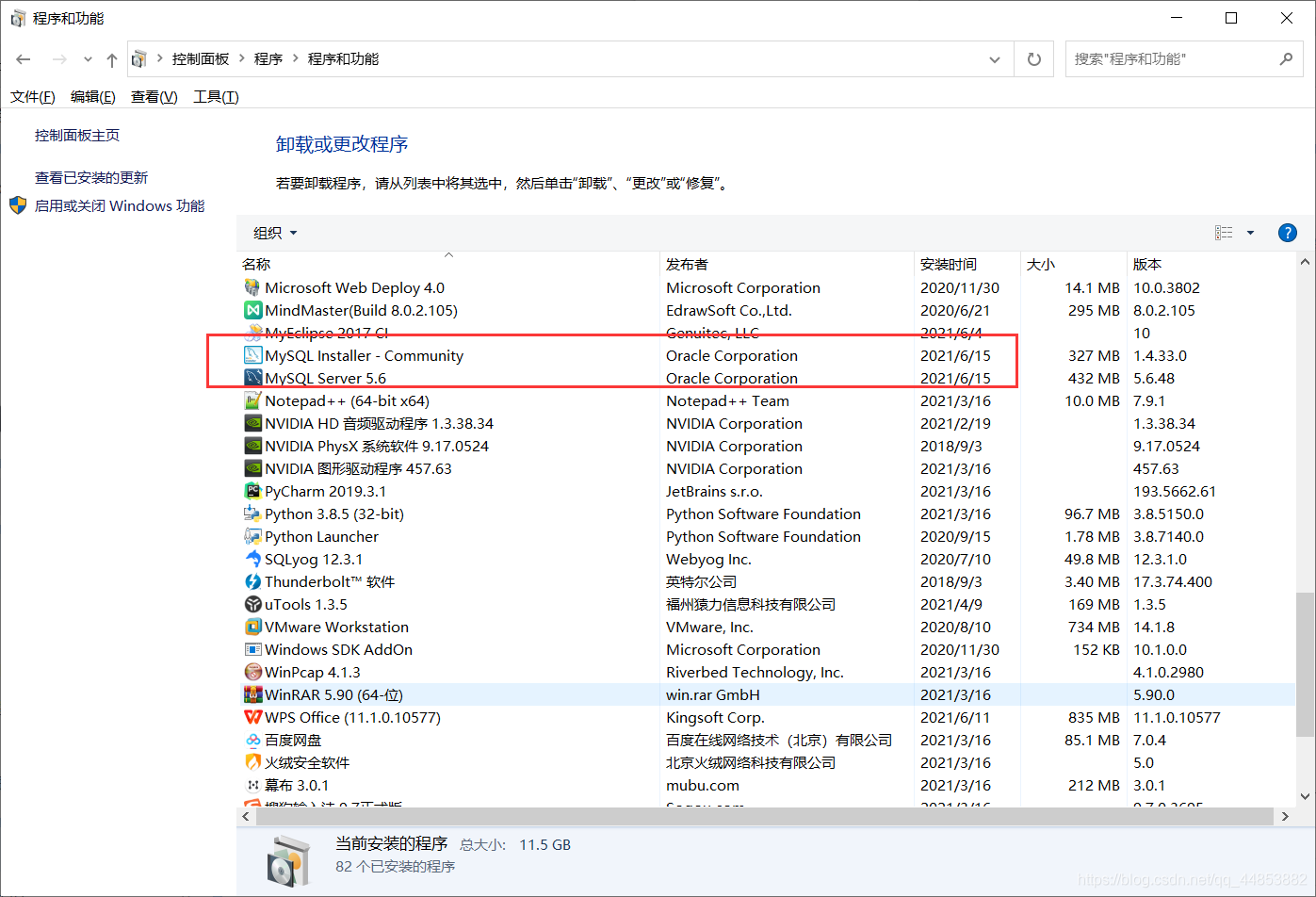The height and width of the screenshot is (897, 1316).
Task: Sort by the 发布者 column header
Action: tap(787, 264)
